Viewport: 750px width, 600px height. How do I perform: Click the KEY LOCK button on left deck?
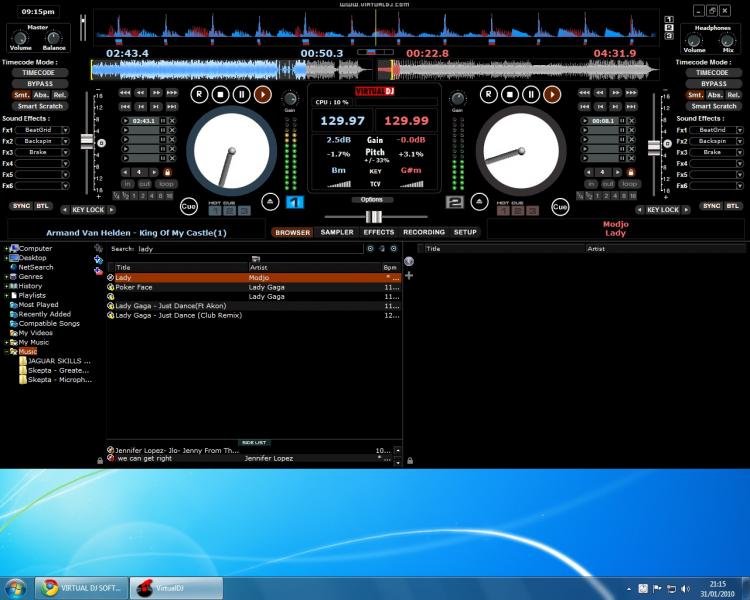click(88, 210)
